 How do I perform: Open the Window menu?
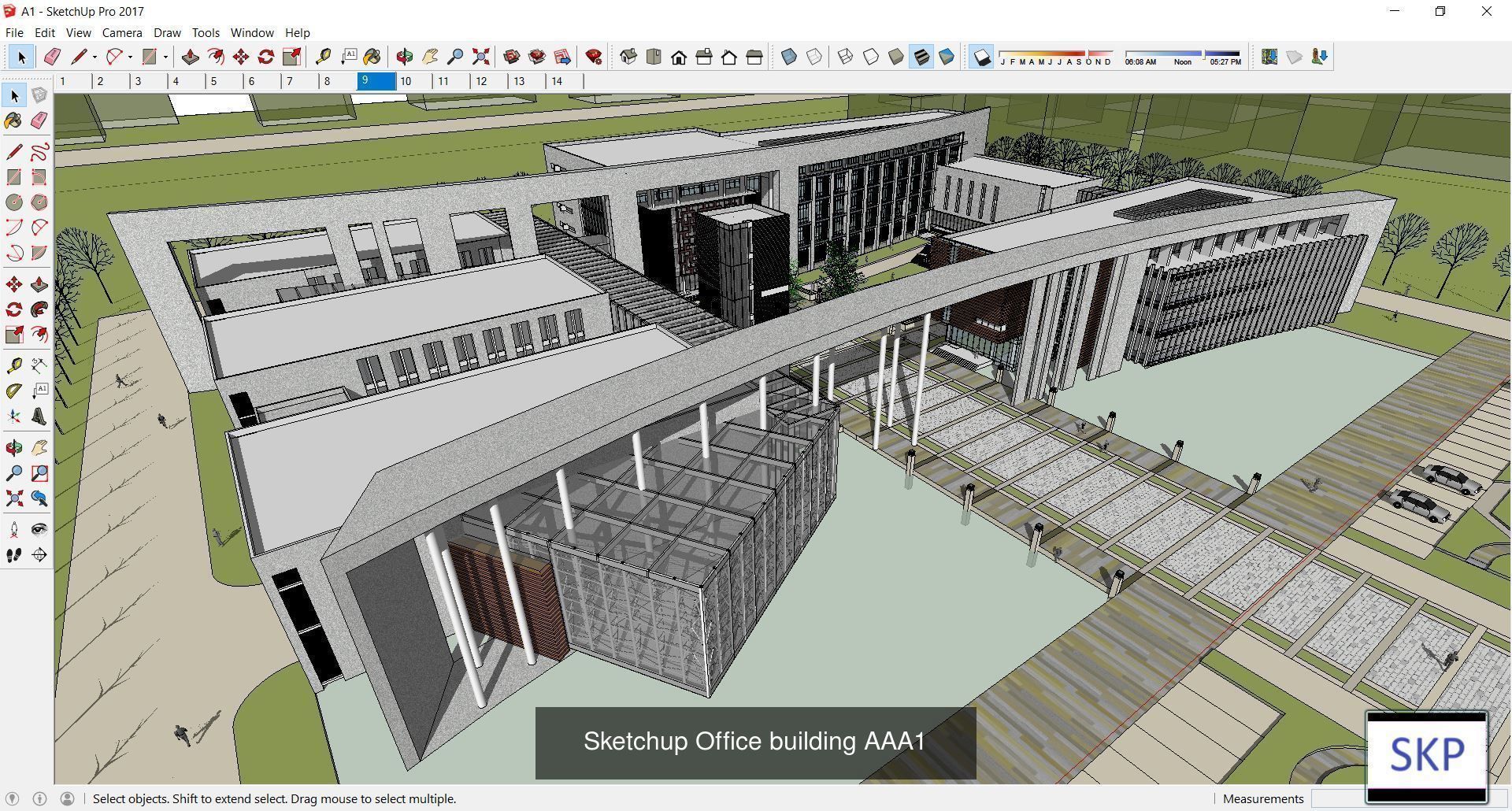pyautogui.click(x=252, y=32)
